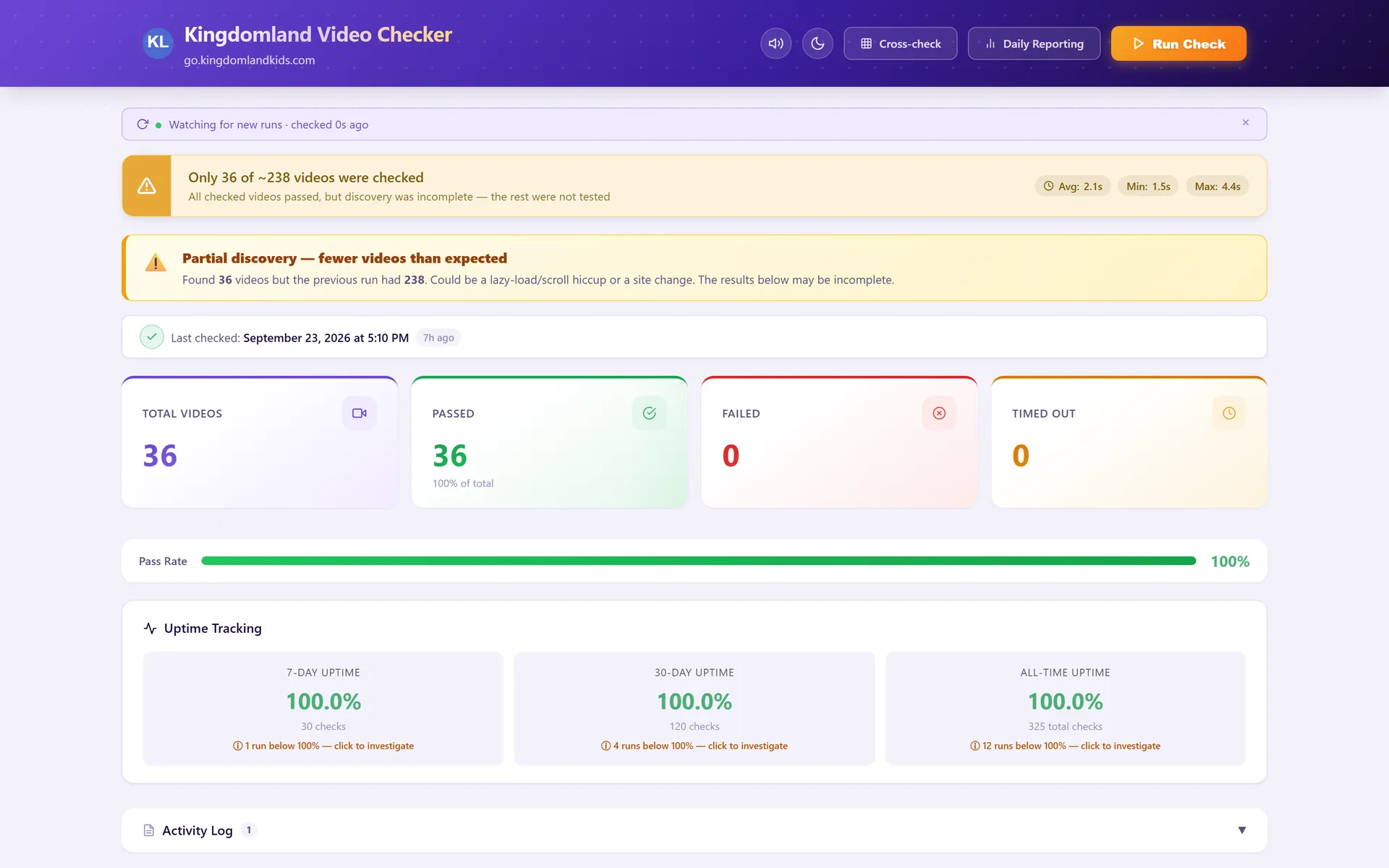Click the check-circle icon on Passed card
The image size is (1389, 868).
click(650, 413)
